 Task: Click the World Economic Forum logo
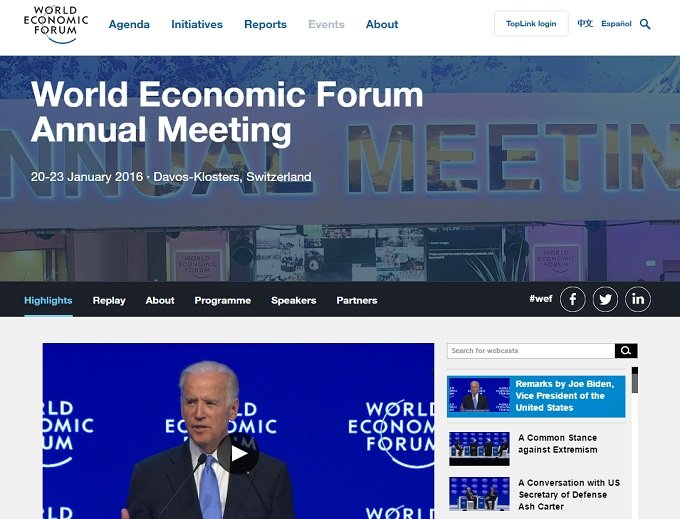point(56,25)
